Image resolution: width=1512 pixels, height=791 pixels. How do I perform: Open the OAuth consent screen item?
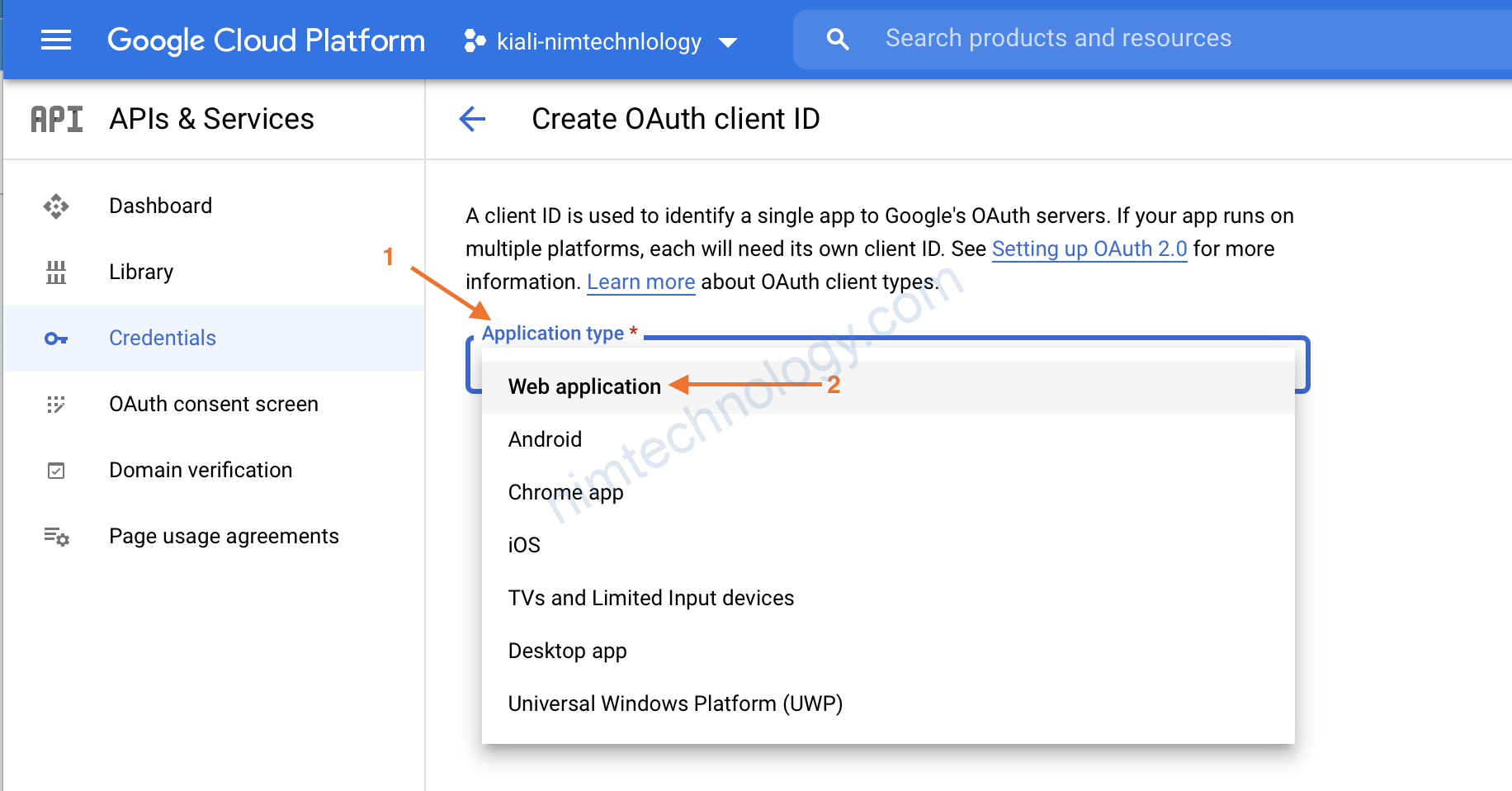pos(215,404)
